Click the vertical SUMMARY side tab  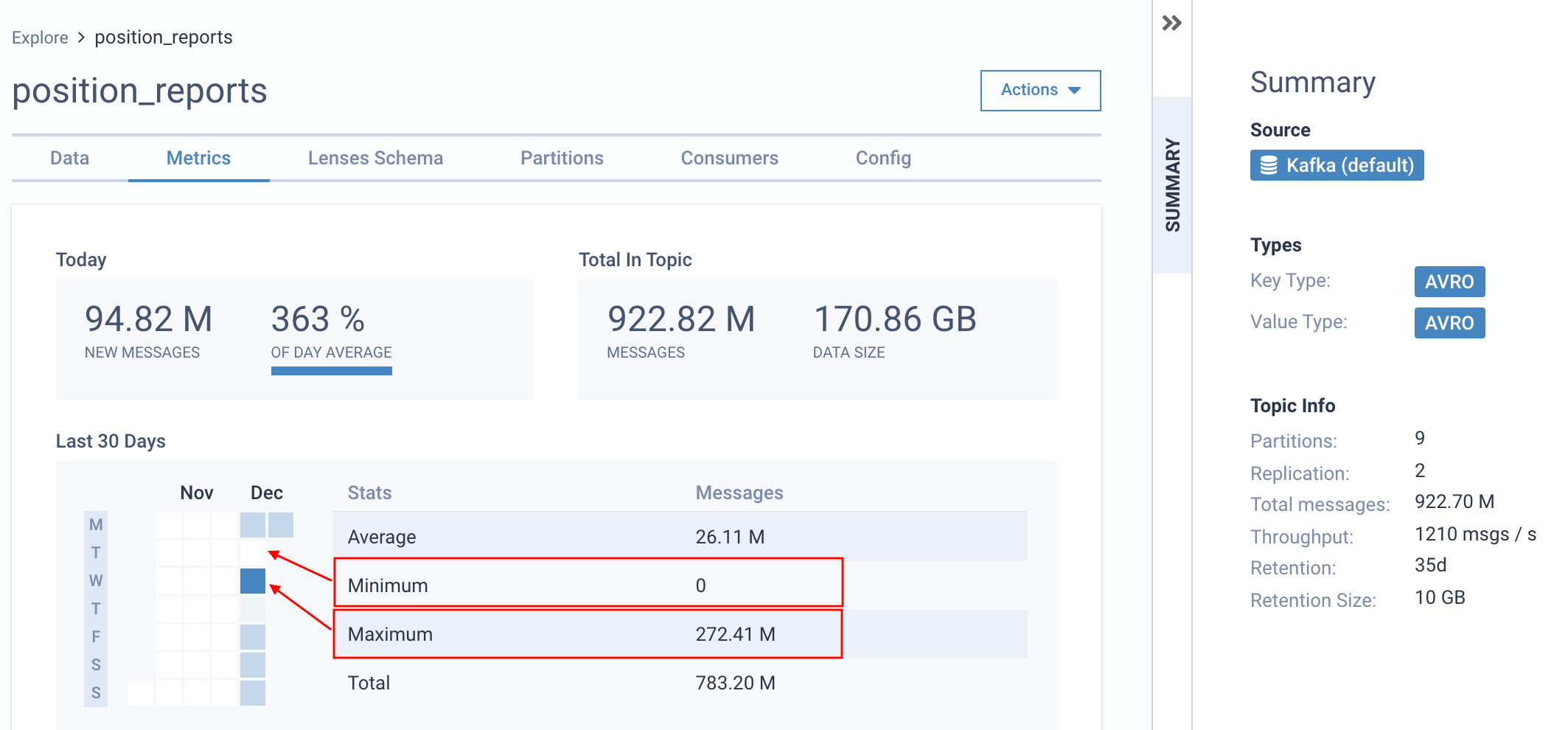tap(1172, 184)
